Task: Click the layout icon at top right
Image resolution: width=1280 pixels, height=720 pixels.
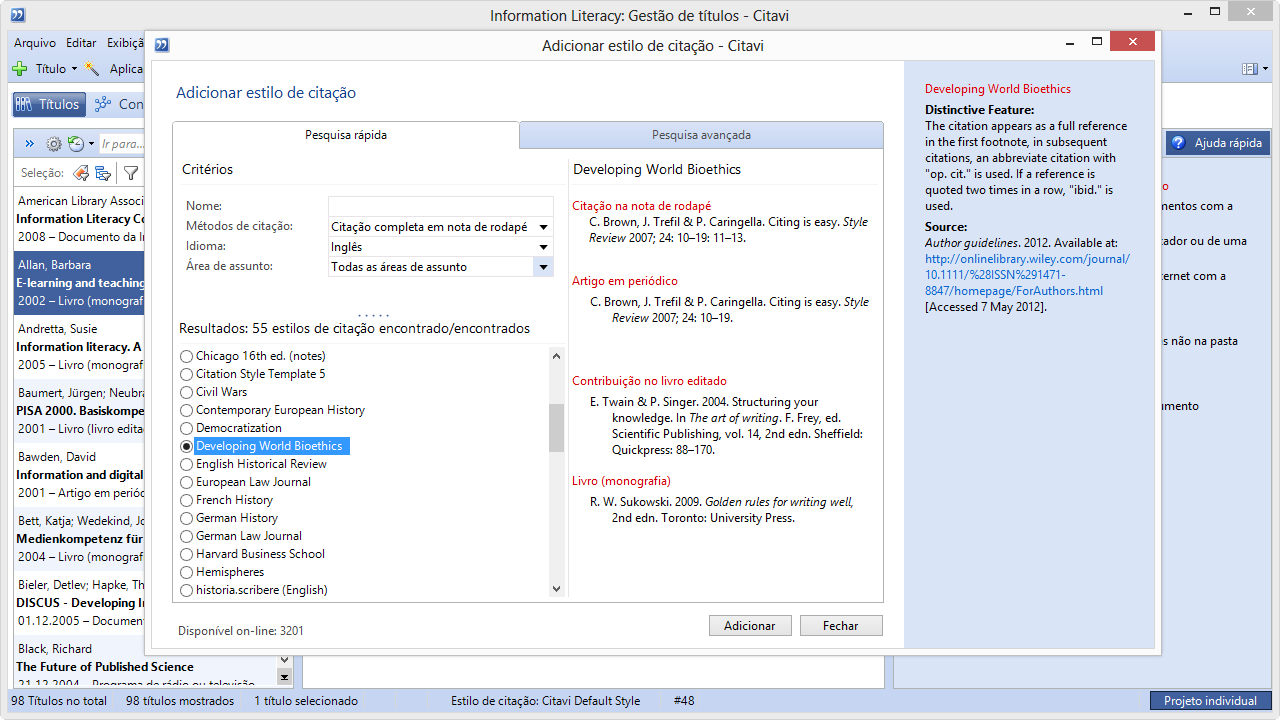Action: (x=1249, y=69)
